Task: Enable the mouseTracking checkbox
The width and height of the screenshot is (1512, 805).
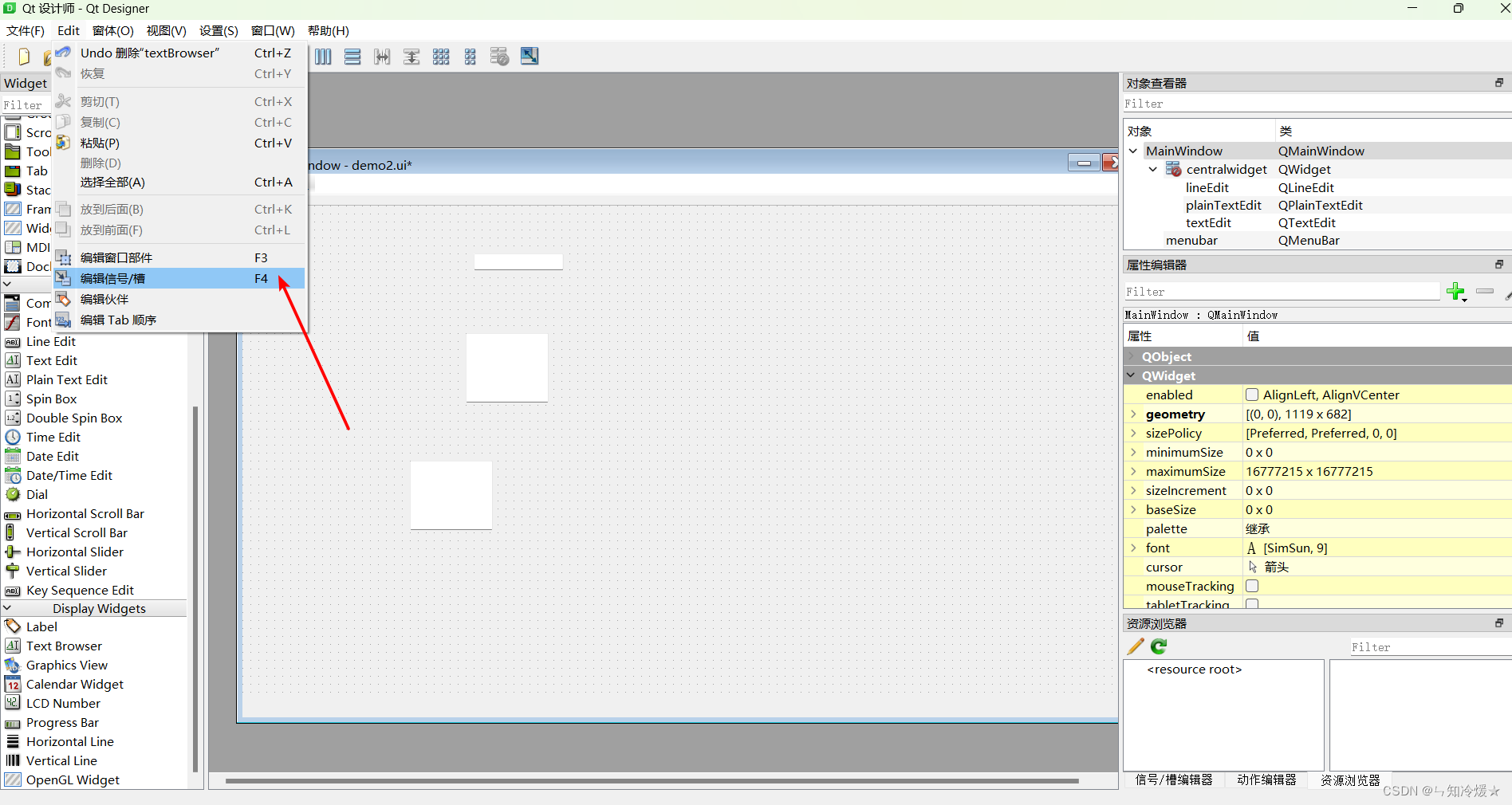Action: pyautogui.click(x=1252, y=586)
